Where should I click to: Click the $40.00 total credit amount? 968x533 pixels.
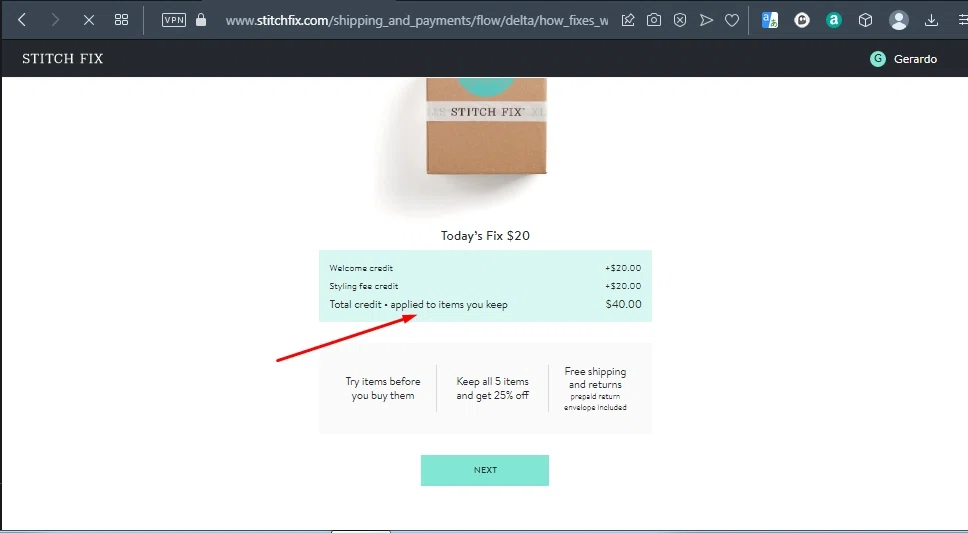pos(623,304)
